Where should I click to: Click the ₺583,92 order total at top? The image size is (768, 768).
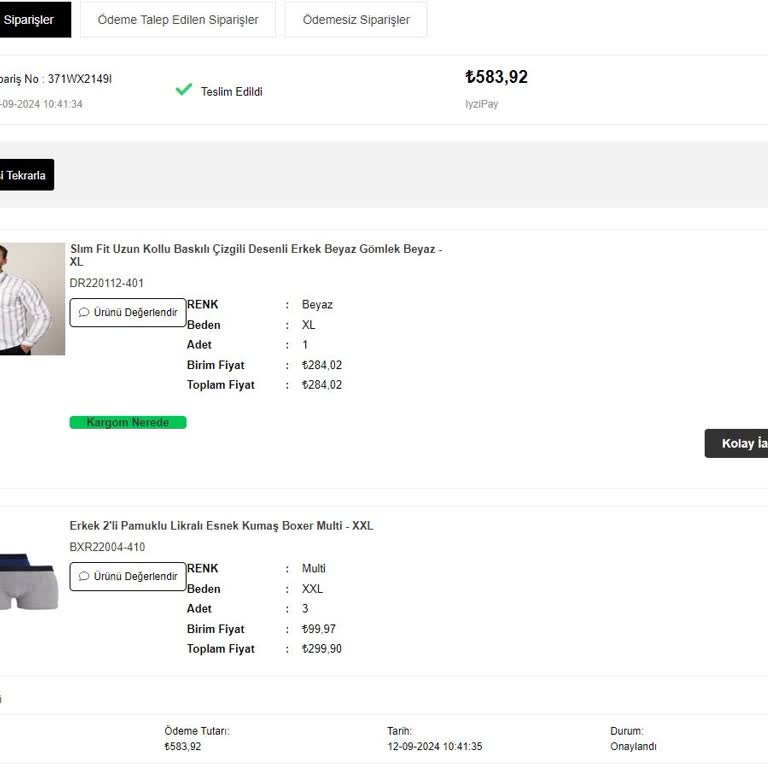(496, 77)
